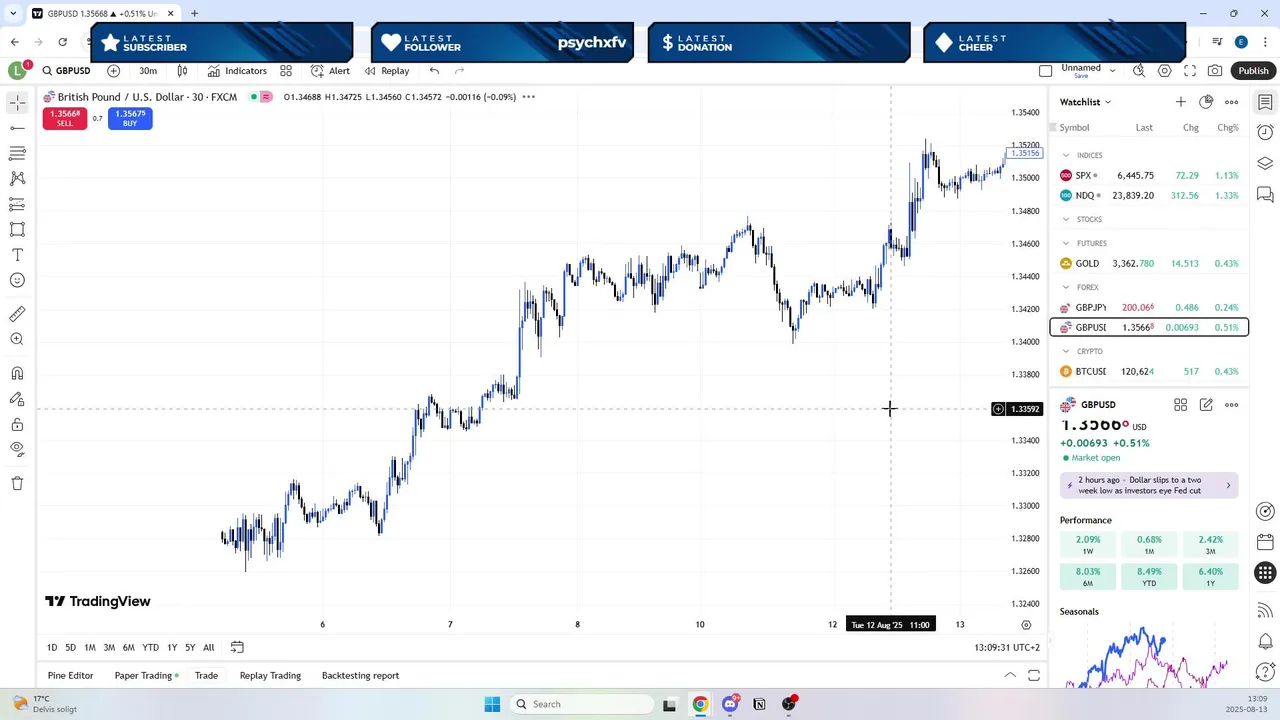
Task: Toggle the chart layout square checkbox
Action: click(x=1046, y=71)
